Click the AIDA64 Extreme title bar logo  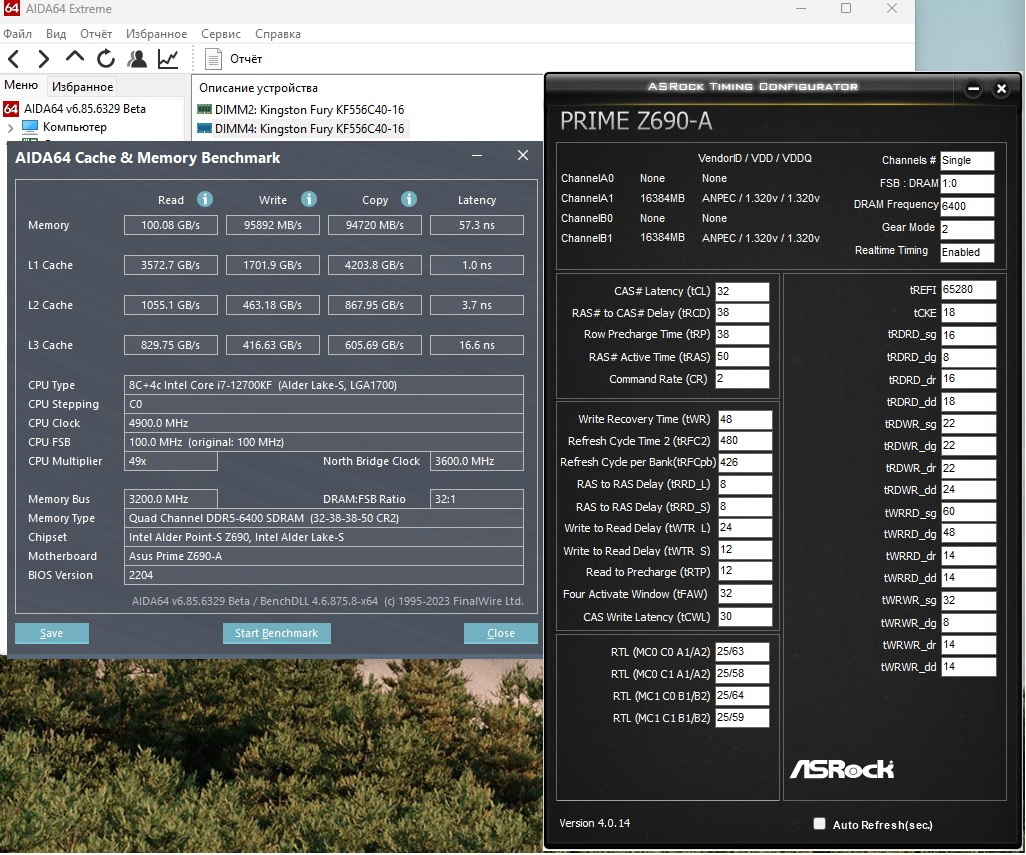click(11, 9)
